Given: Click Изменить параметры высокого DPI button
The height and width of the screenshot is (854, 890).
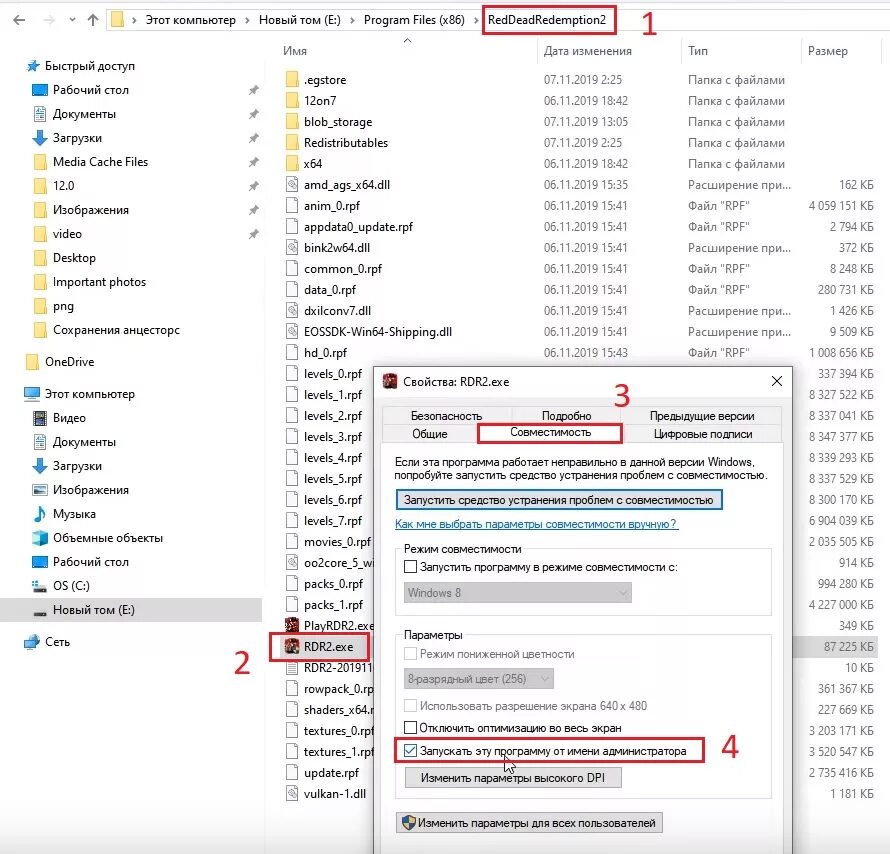Looking at the screenshot, I should (513, 778).
